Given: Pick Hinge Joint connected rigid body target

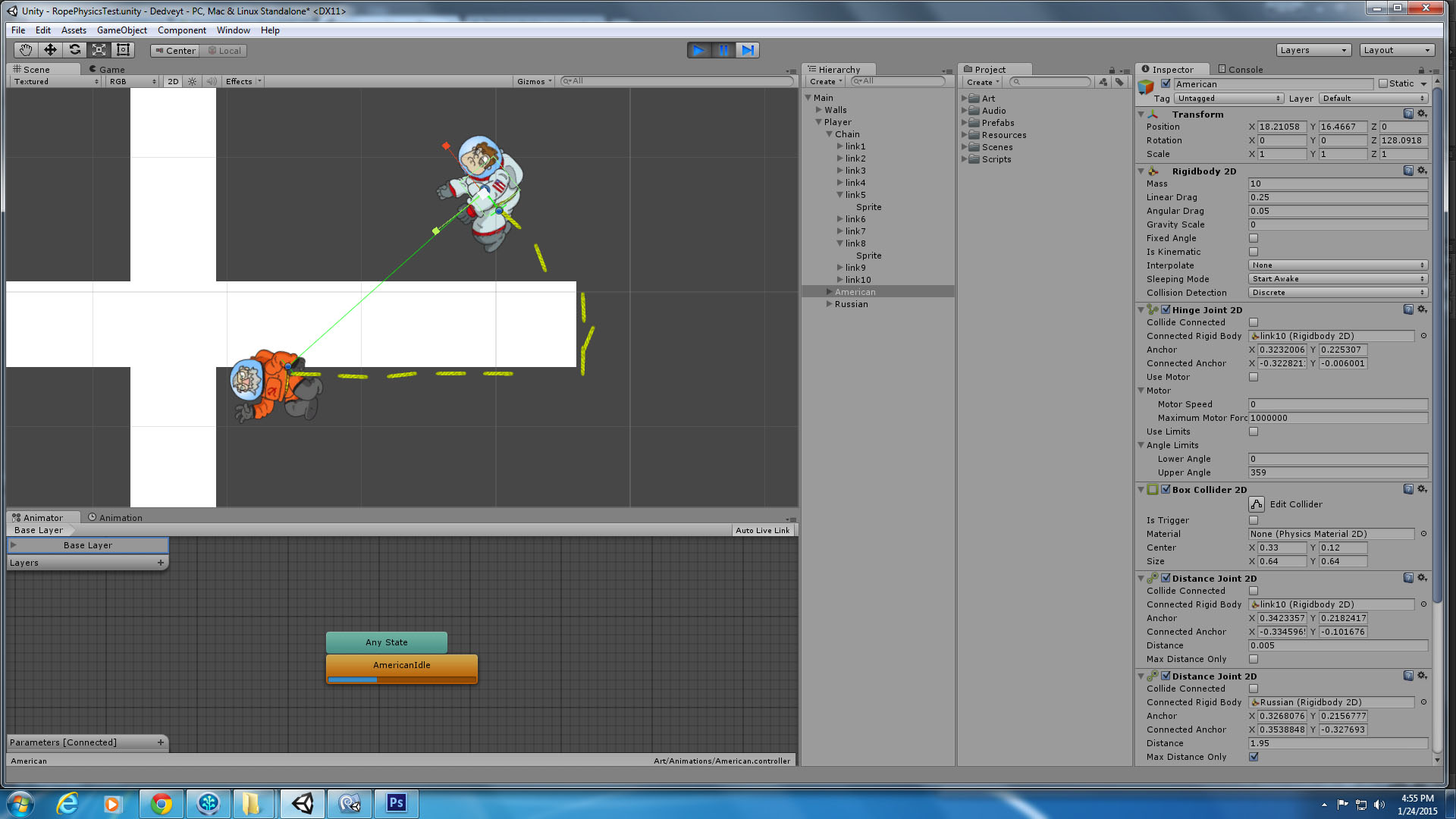Looking at the screenshot, I should pyautogui.click(x=1423, y=336).
